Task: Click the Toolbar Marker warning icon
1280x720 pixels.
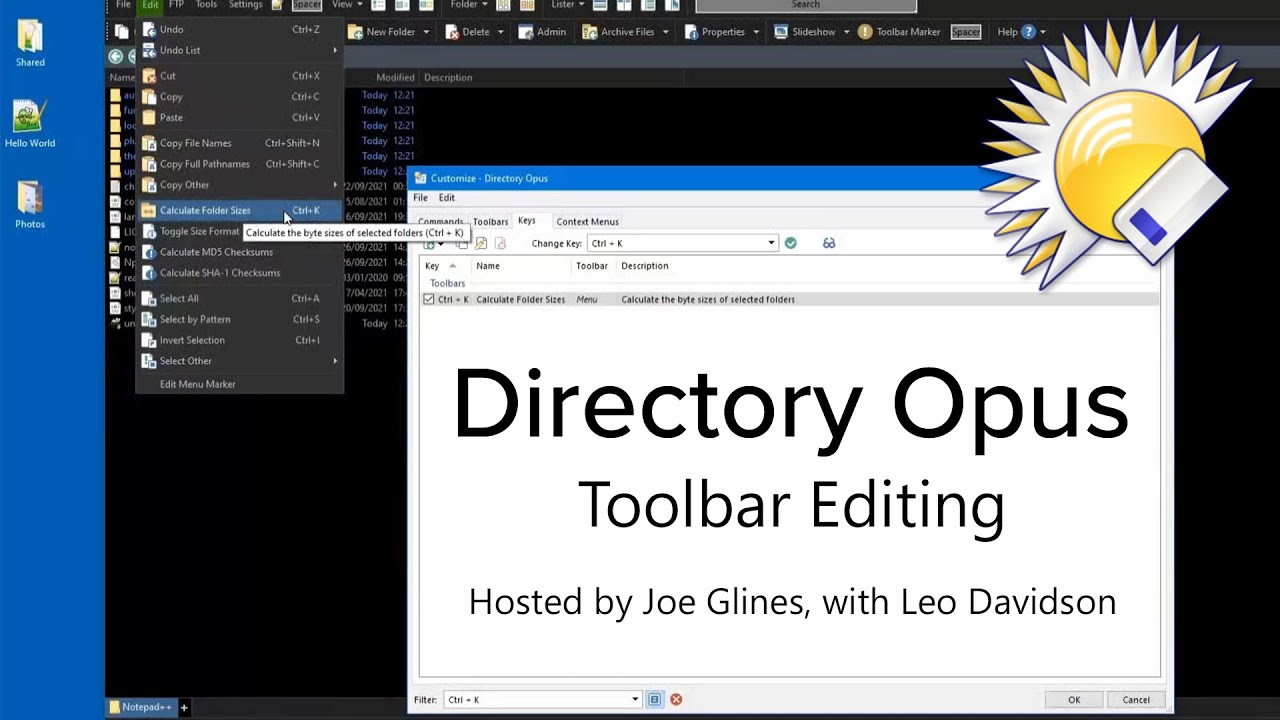Action: pyautogui.click(x=865, y=32)
